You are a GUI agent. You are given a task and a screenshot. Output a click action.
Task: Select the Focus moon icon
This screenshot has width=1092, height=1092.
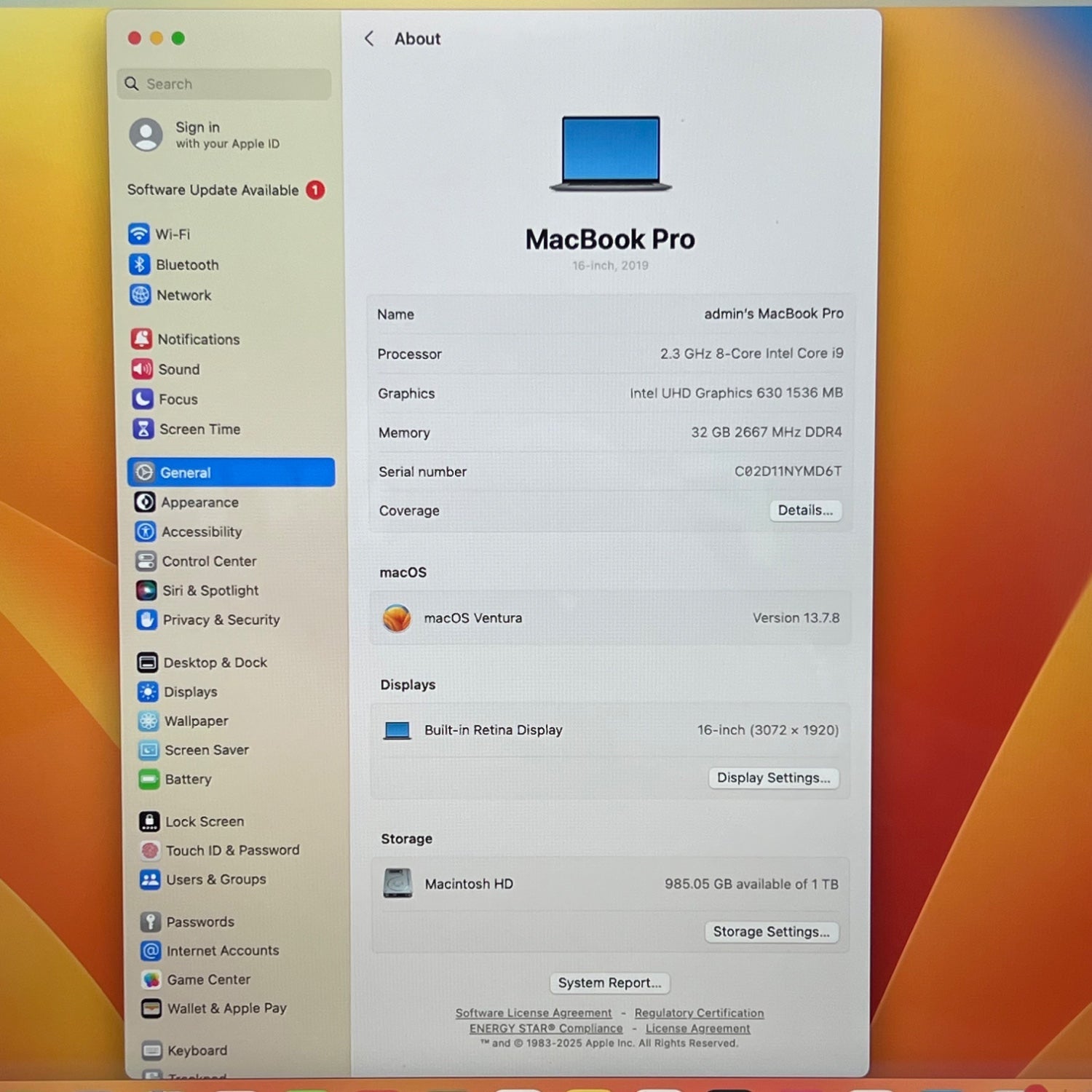click(143, 399)
